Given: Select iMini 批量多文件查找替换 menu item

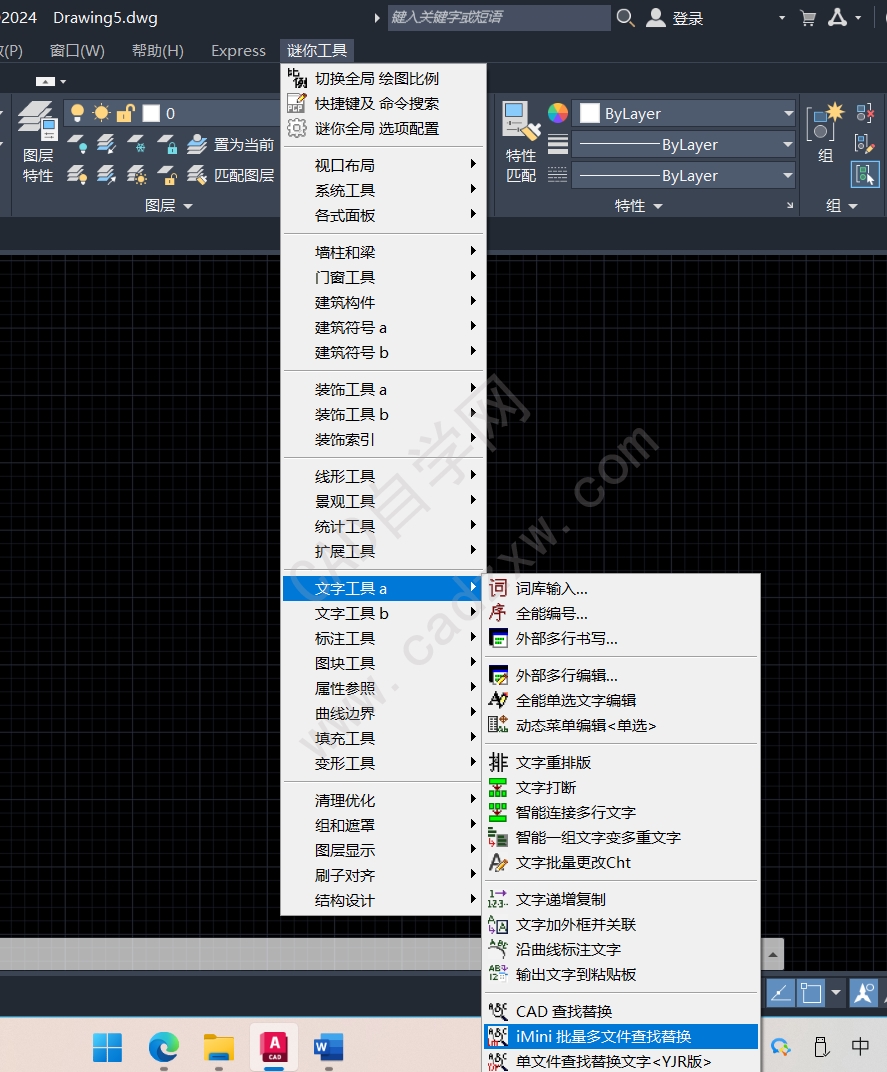Looking at the screenshot, I should pos(621,1036).
